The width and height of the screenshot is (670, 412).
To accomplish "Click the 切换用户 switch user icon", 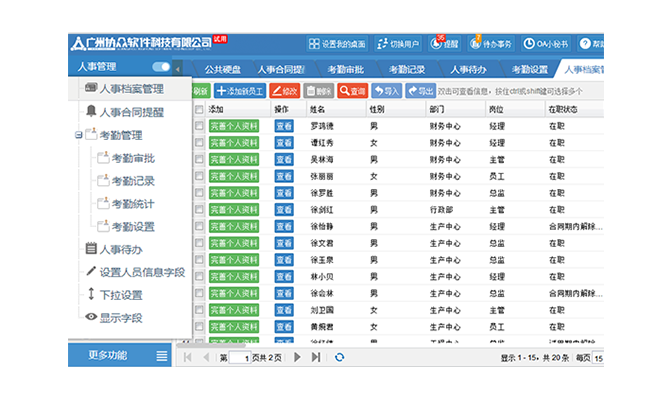I will coord(385,44).
